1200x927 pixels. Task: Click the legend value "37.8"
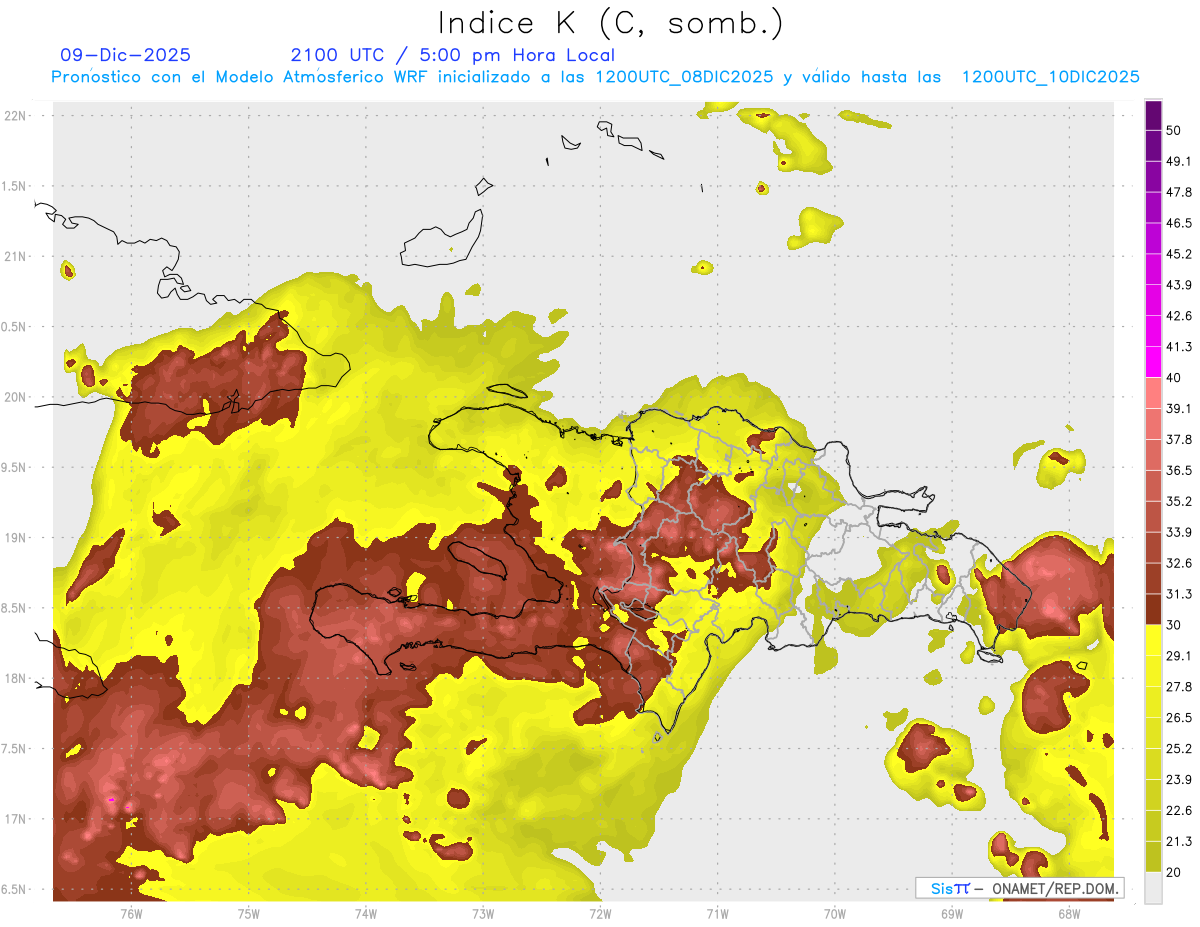point(1179,440)
